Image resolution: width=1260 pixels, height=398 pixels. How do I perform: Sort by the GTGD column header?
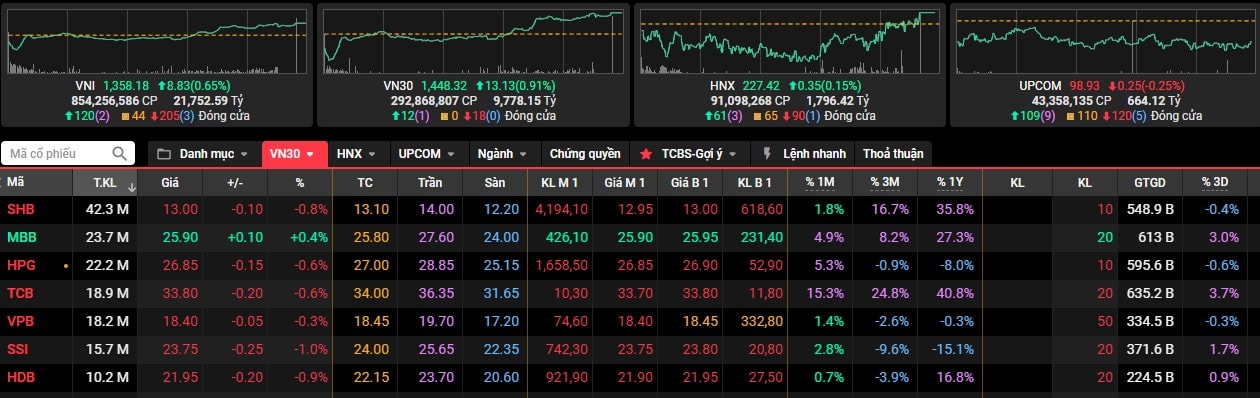(1149, 183)
